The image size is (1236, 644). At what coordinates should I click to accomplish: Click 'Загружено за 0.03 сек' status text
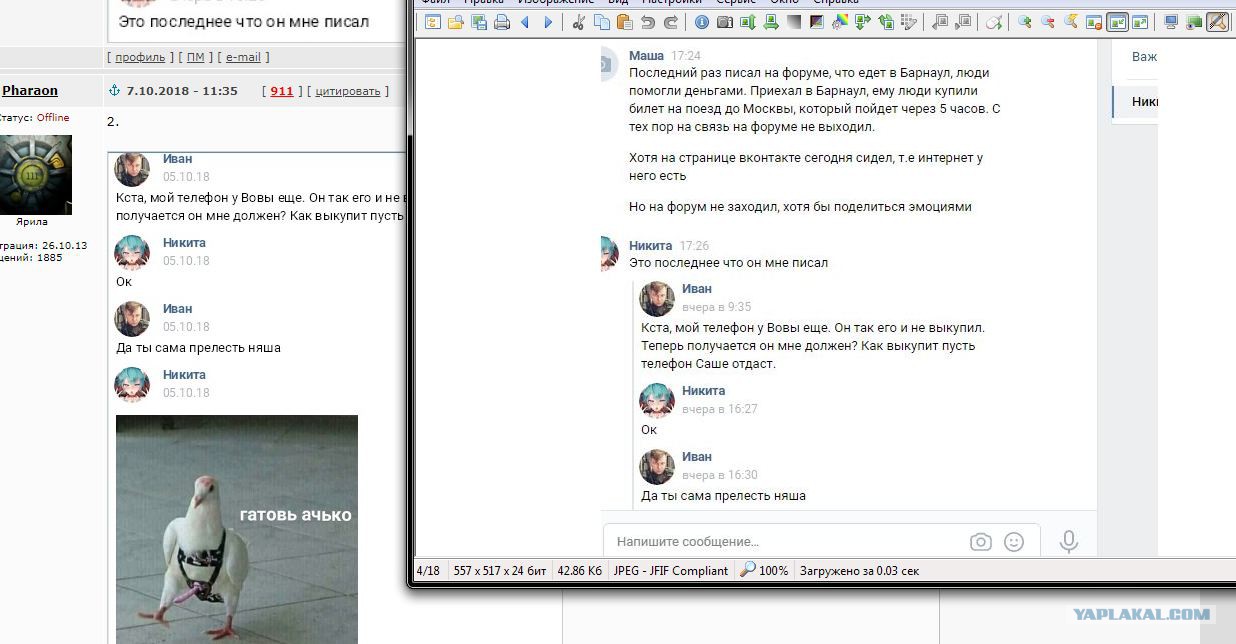[x=859, y=571]
